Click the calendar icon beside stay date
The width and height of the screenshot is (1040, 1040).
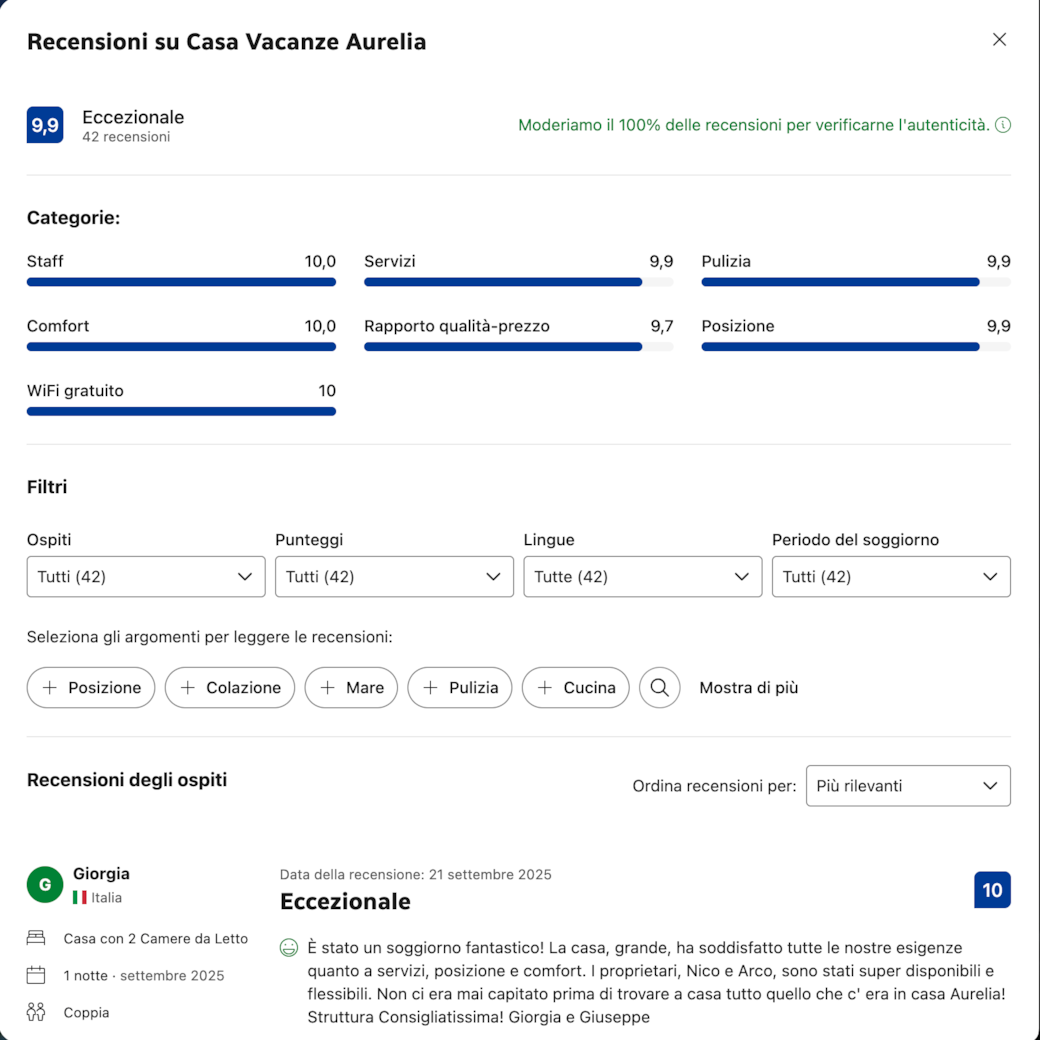36,975
